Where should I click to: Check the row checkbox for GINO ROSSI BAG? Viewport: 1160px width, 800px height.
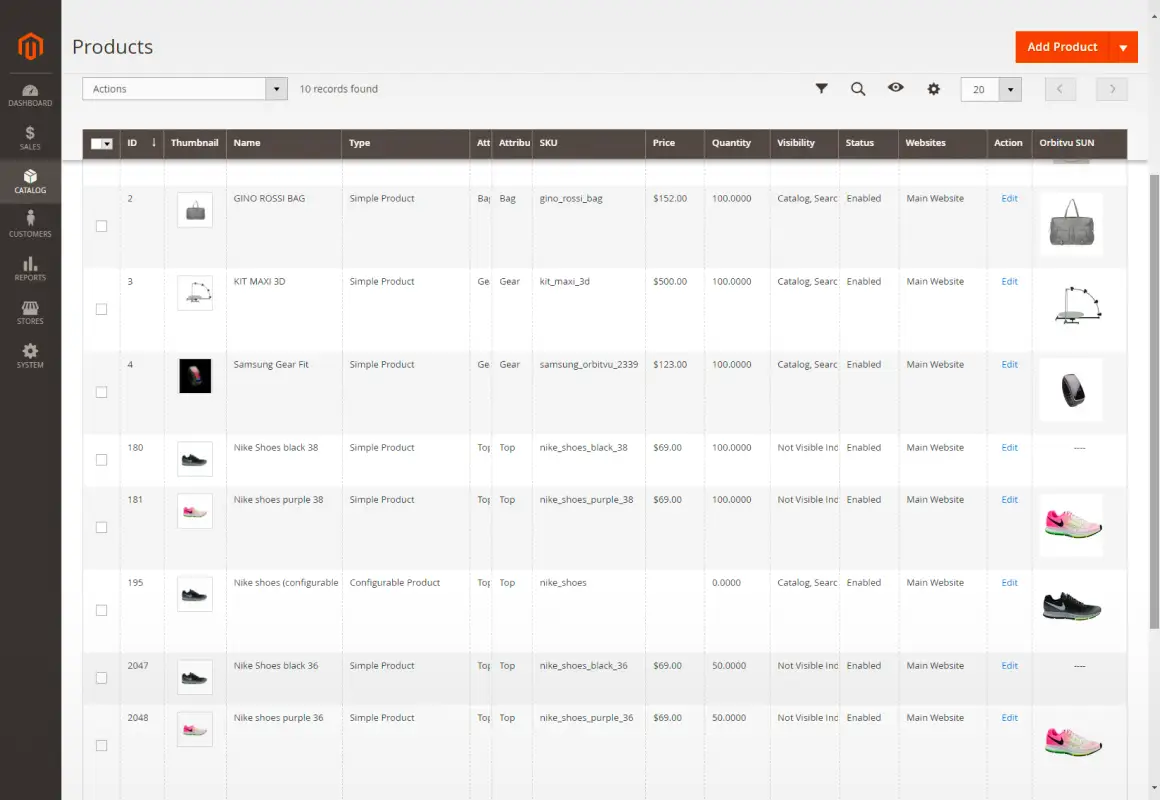click(x=101, y=226)
